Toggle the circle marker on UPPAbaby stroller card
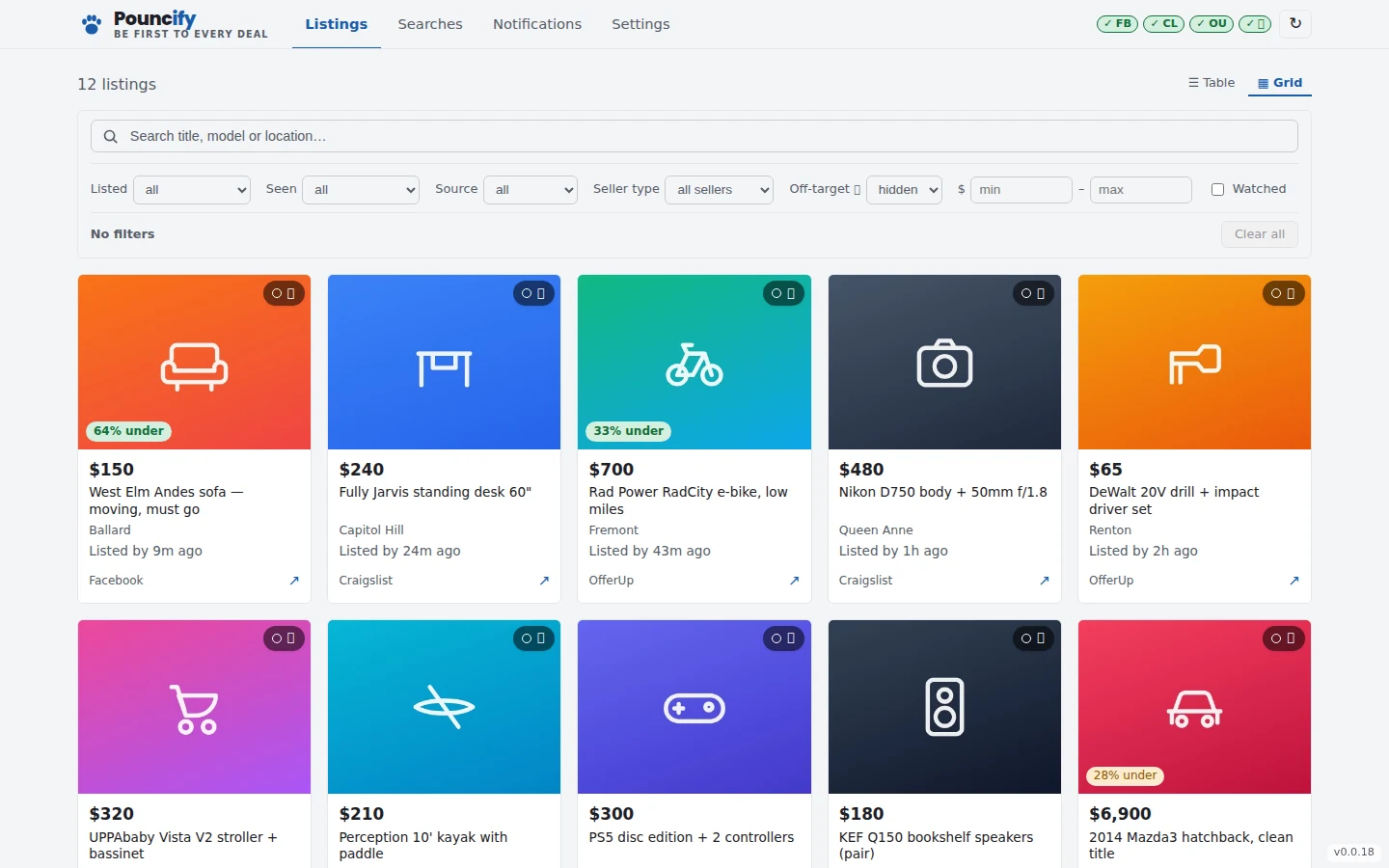1389x868 pixels. tap(277, 638)
